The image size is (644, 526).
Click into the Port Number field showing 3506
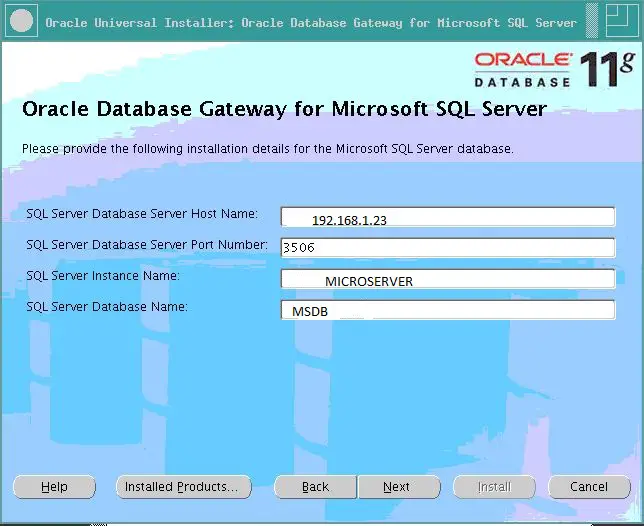[x=448, y=248]
